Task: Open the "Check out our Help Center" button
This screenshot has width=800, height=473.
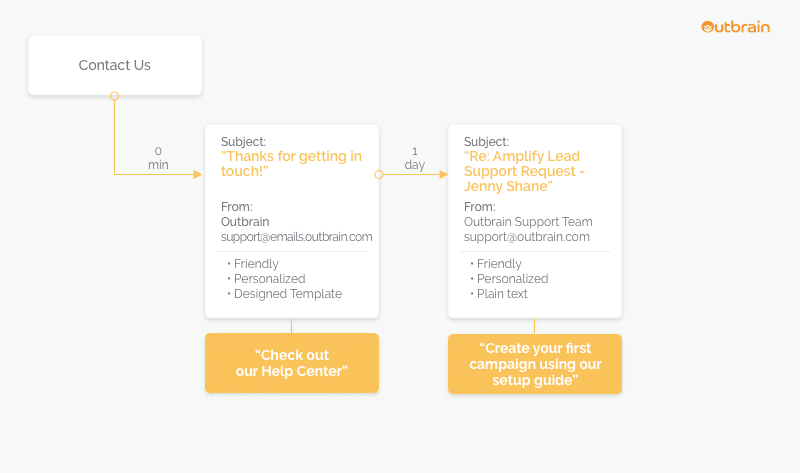Action: [x=292, y=363]
